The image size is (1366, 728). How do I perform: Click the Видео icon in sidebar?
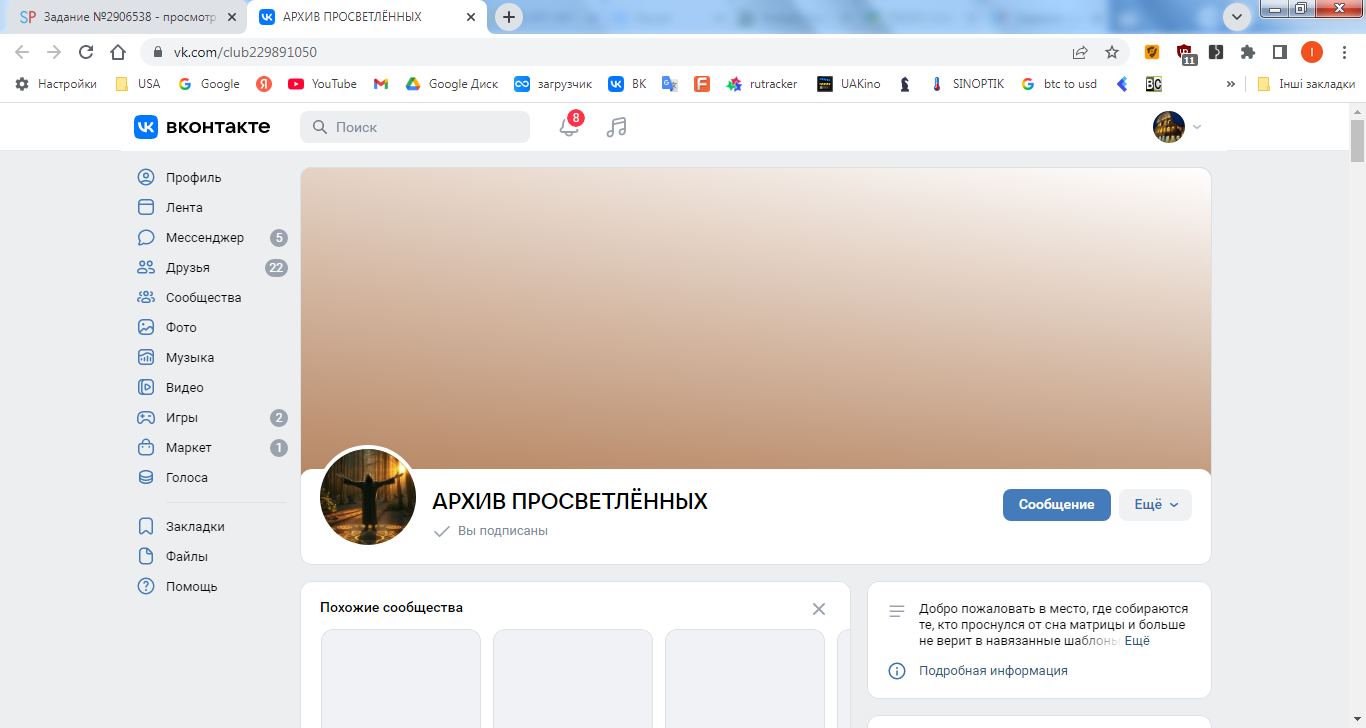[146, 388]
